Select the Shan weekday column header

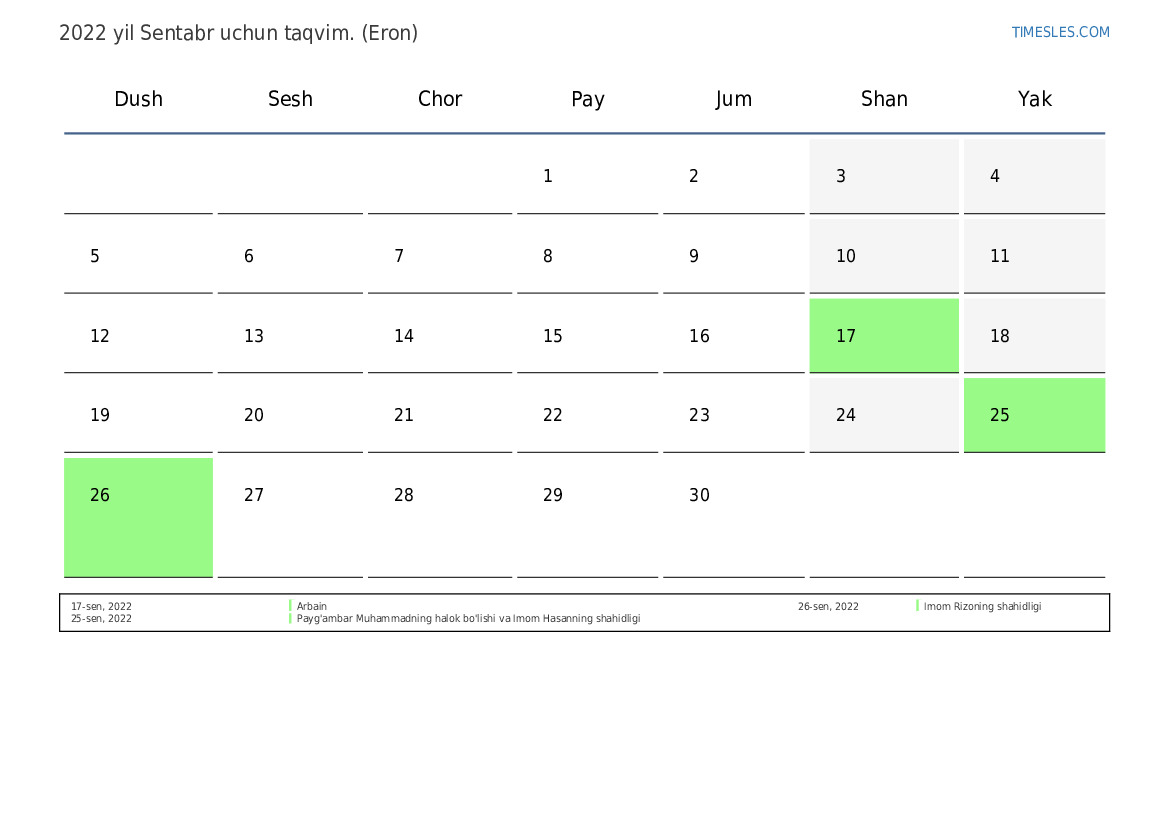[884, 99]
